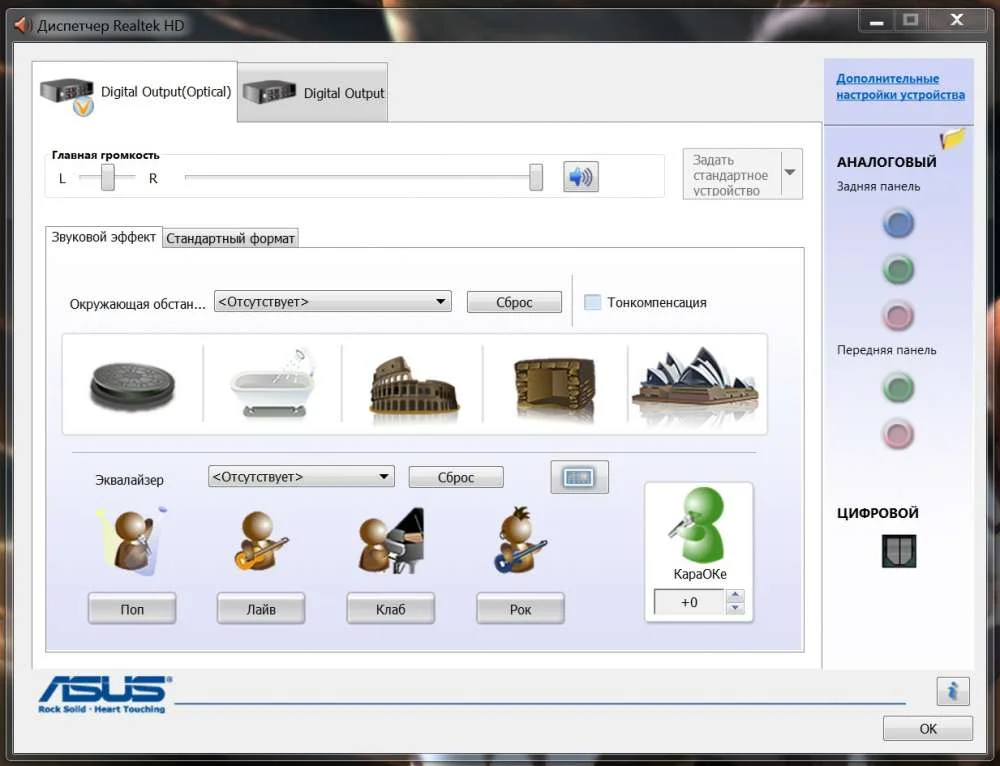
Task: Click the Главная громкость label
Action: click(105, 155)
